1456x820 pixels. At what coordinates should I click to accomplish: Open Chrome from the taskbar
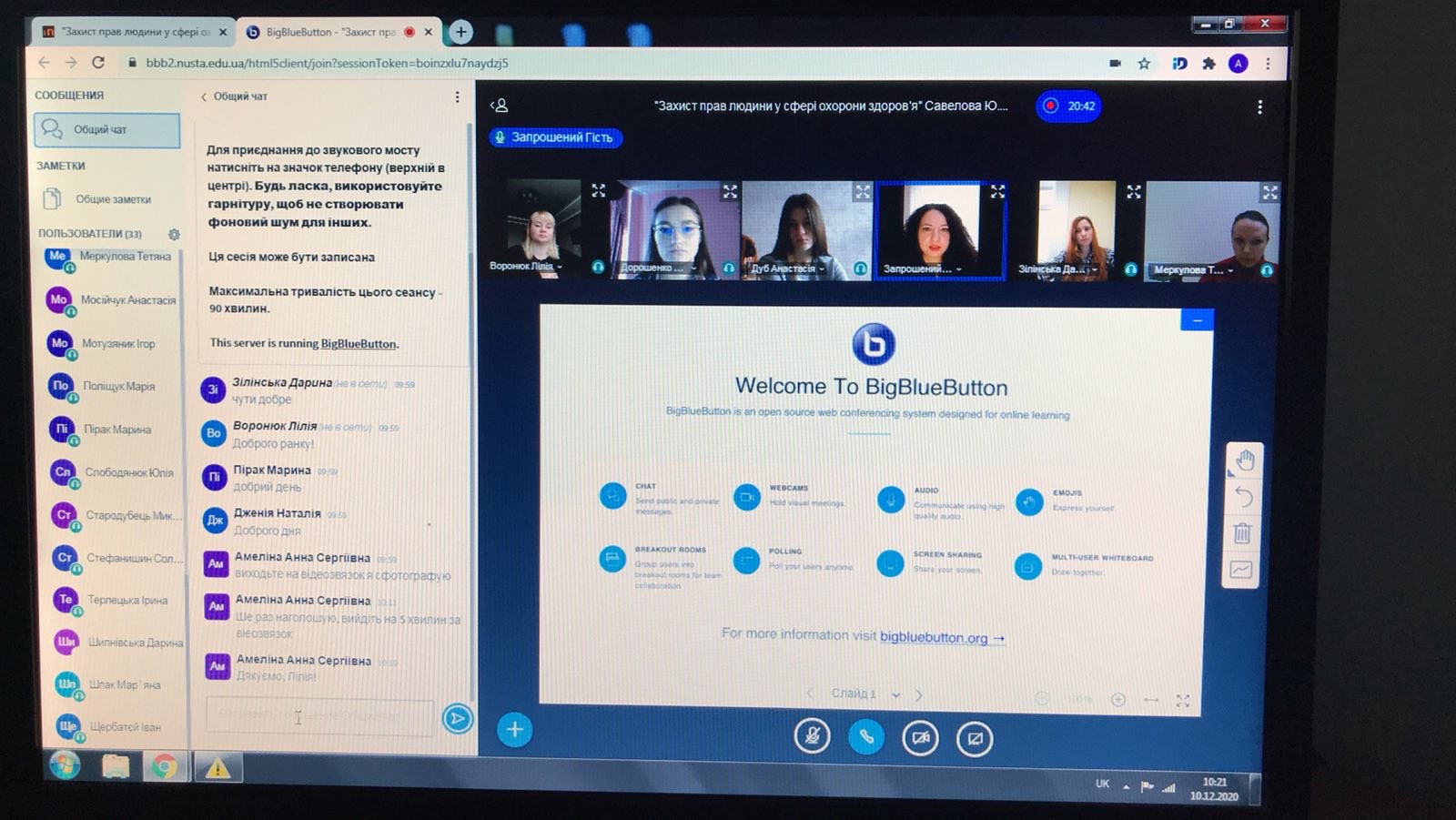pos(165,767)
